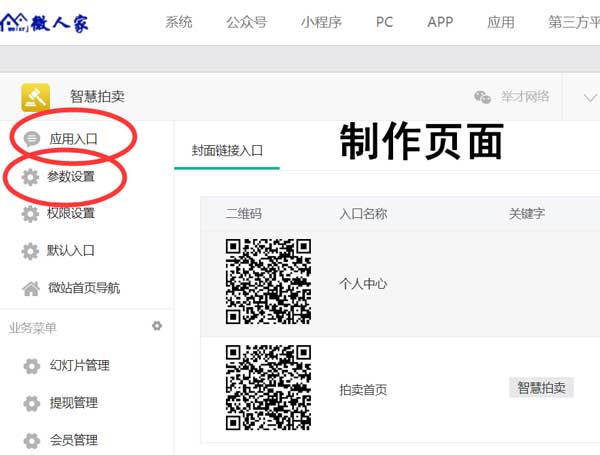Click the 智慧拍卖 app title
Viewport: 600px width, 455px height.
[97, 96]
